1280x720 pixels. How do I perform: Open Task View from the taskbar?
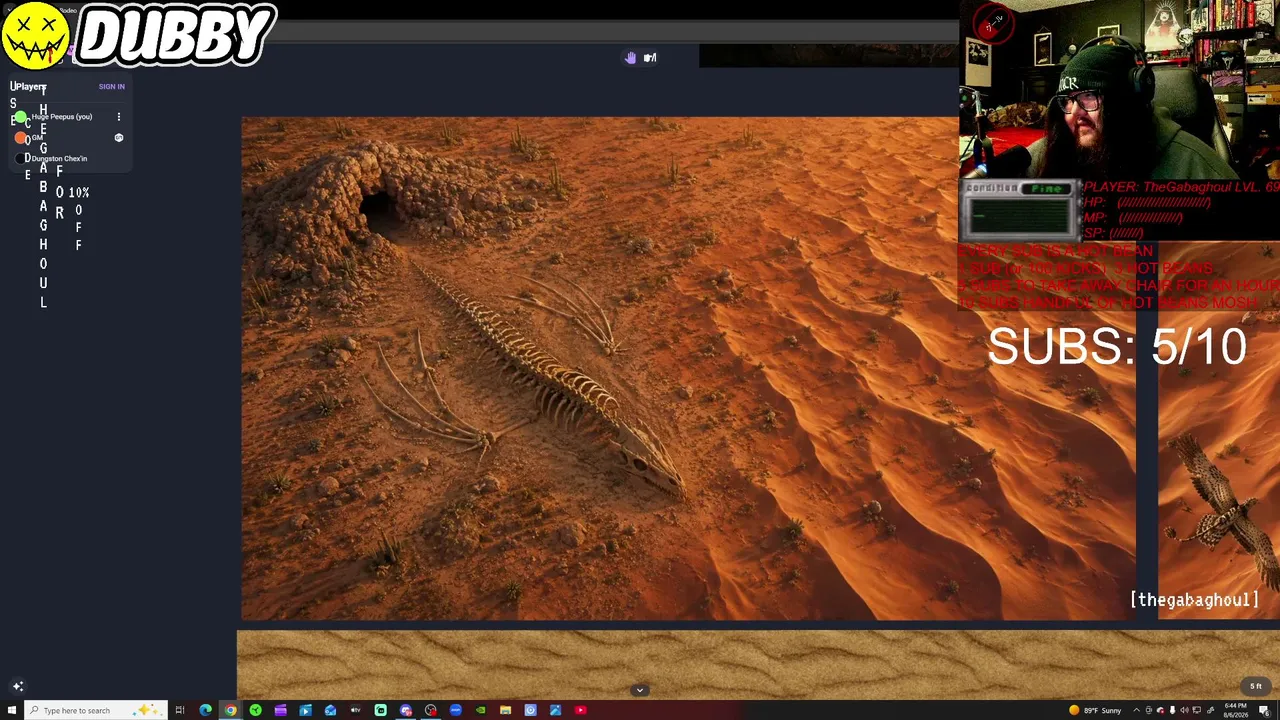point(180,710)
